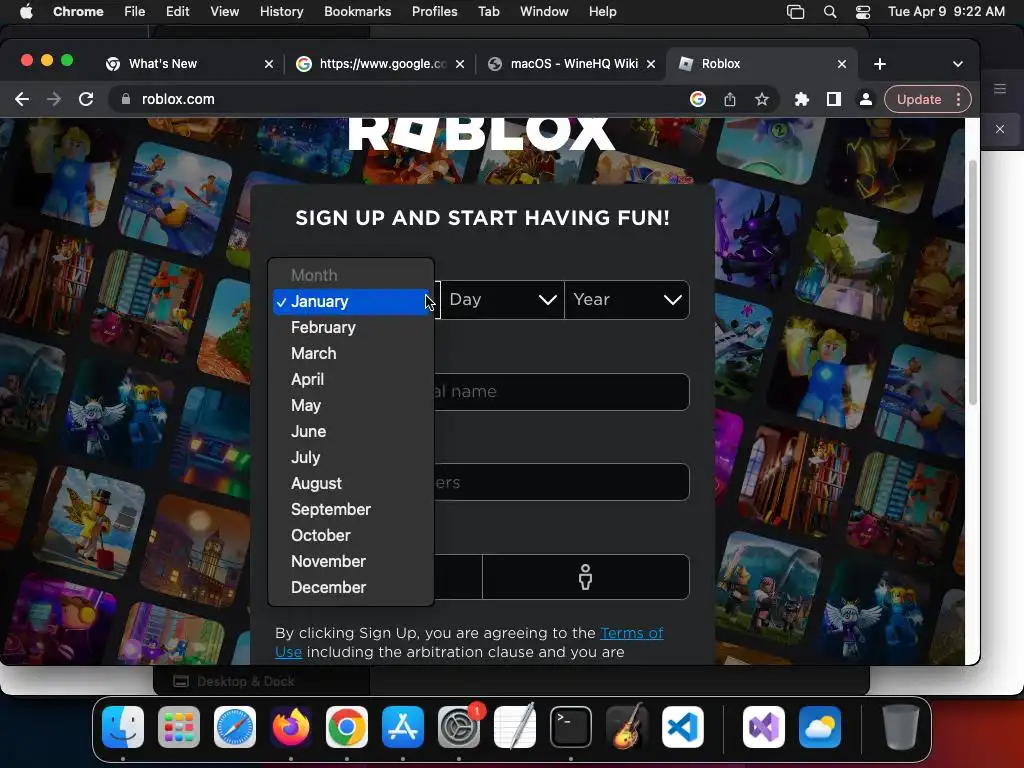Launch Safari from the Dock
Image resolution: width=1024 pixels, height=768 pixels.
click(x=235, y=728)
